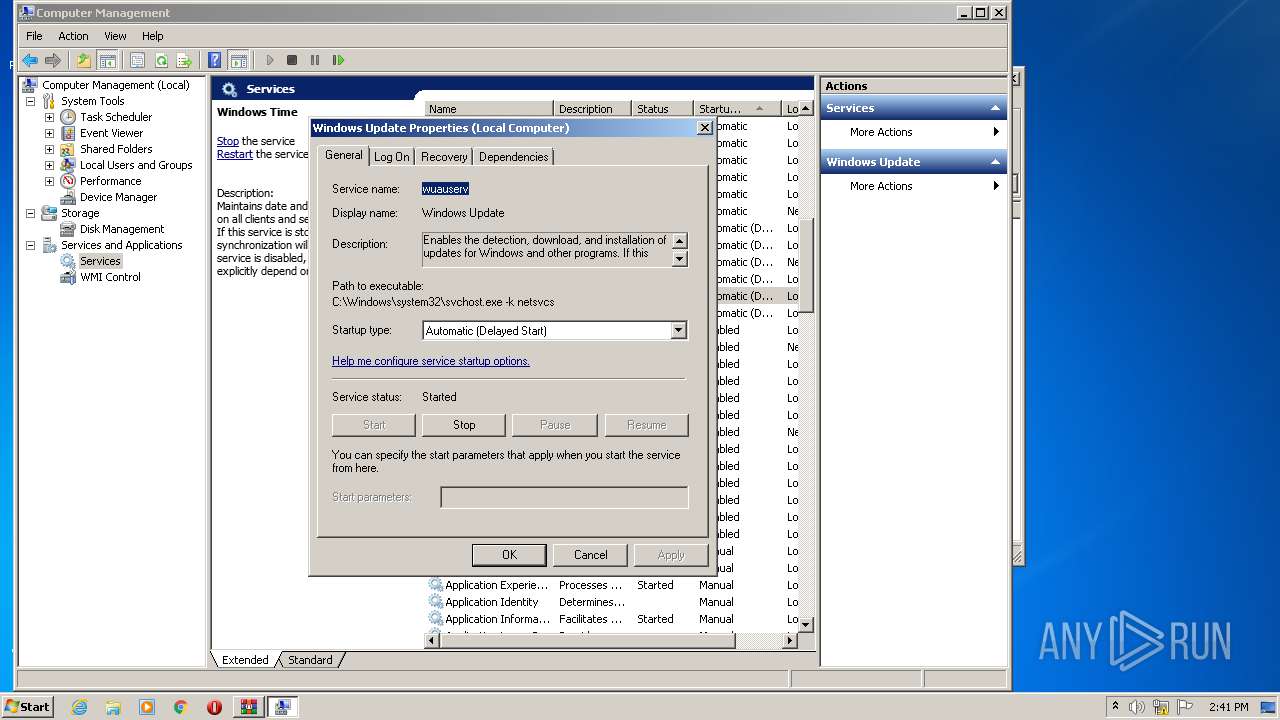Viewport: 1280px width, 720px height.
Task: Expand the Performance node
Action: click(x=49, y=181)
